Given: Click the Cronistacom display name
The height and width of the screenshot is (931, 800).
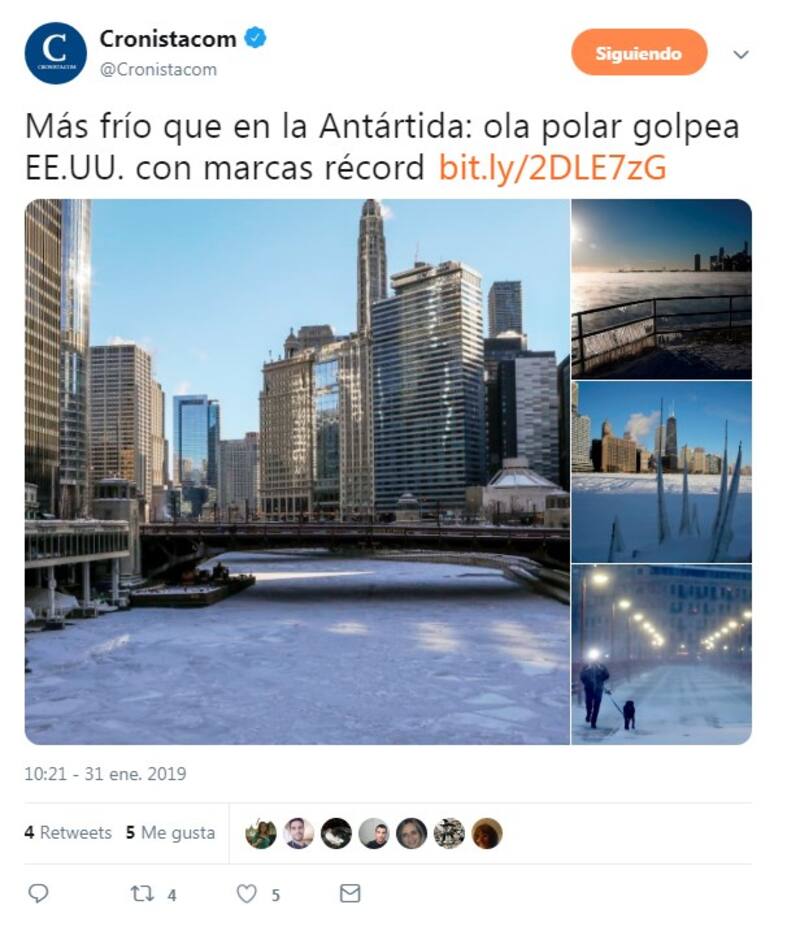Looking at the screenshot, I should [168, 39].
